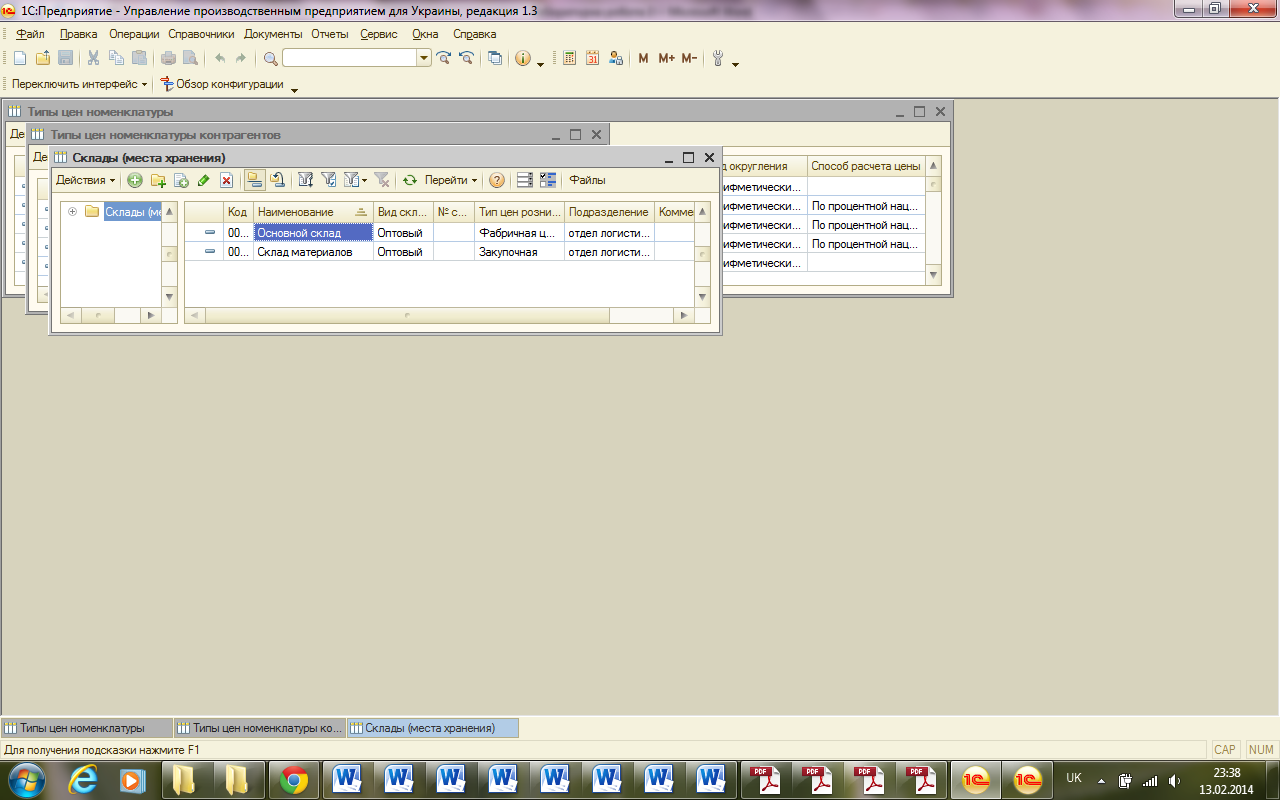Click the refresh list icon in Склады
This screenshot has height=800, width=1280.
coord(409,180)
